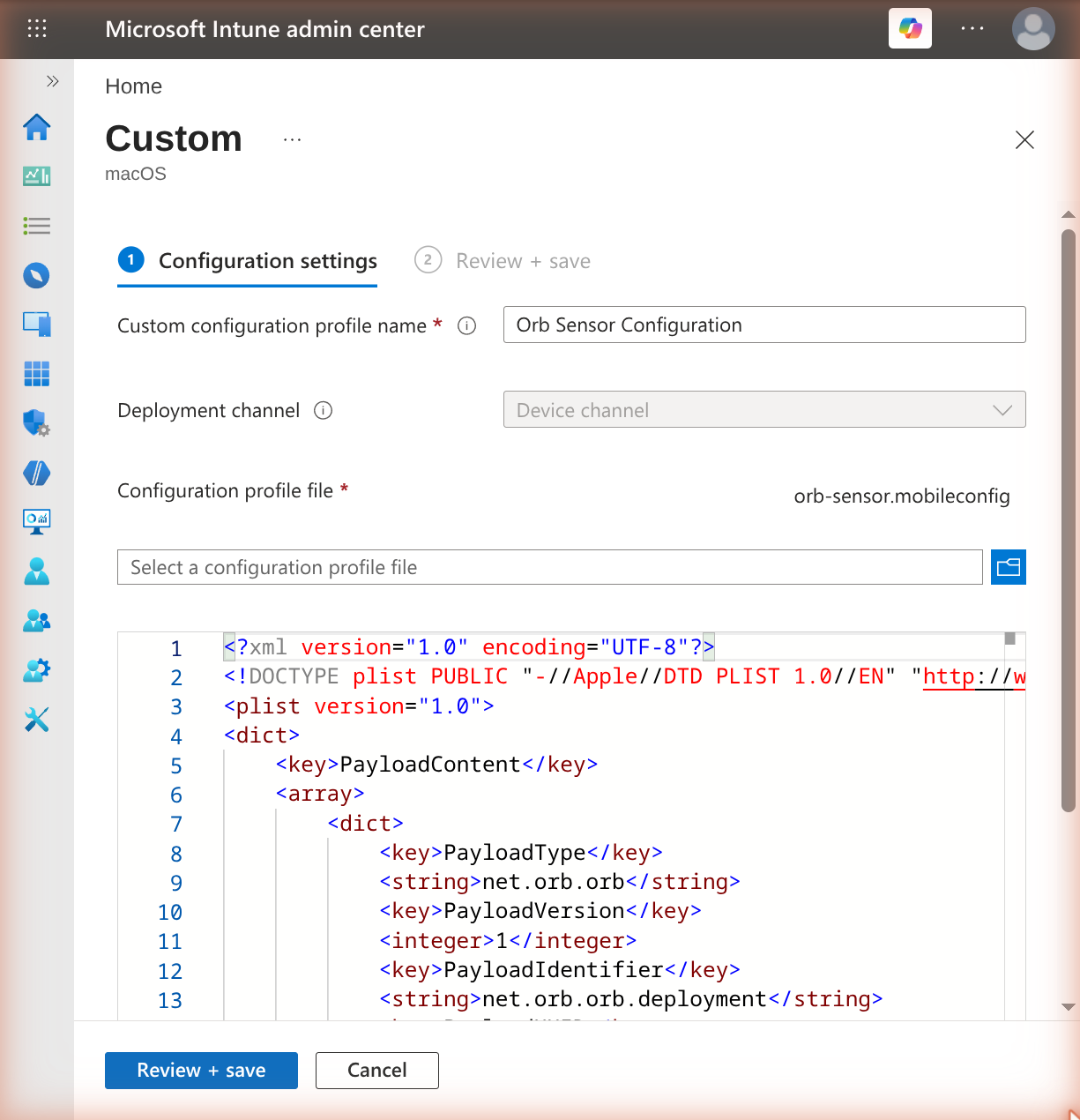This screenshot has height=1120, width=1080.
Task: Click line 1 xml version declaration
Action: tap(469, 647)
